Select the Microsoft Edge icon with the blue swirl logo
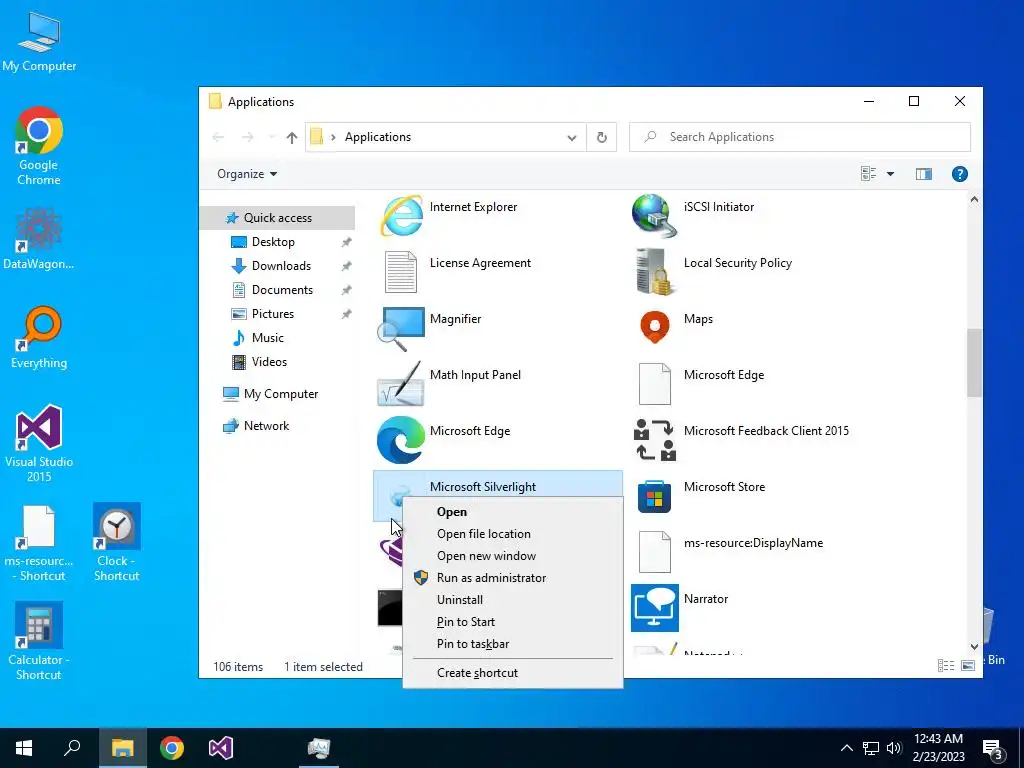 click(x=401, y=440)
